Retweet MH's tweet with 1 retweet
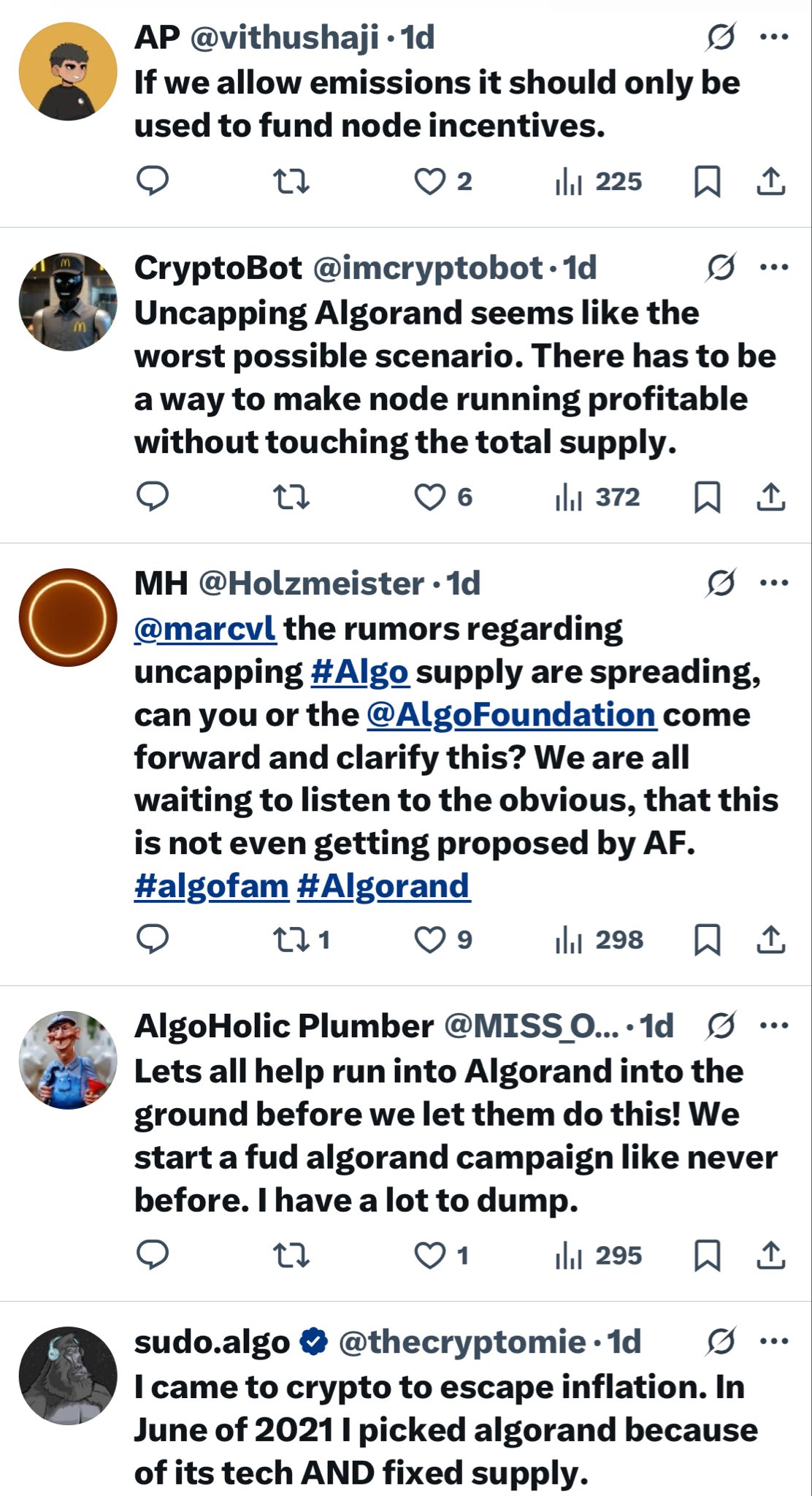The image size is (812, 1496). click(x=291, y=939)
